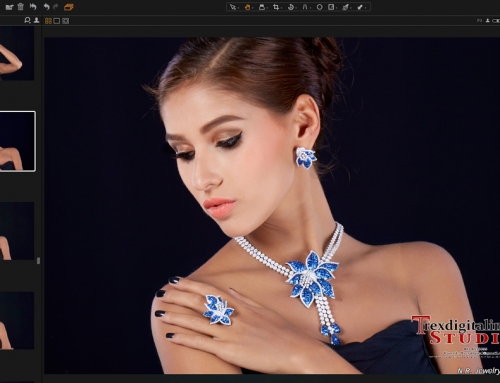The image size is (500, 383).
Task: Open the rotate tool dropdown arrow
Action: click(295, 8)
